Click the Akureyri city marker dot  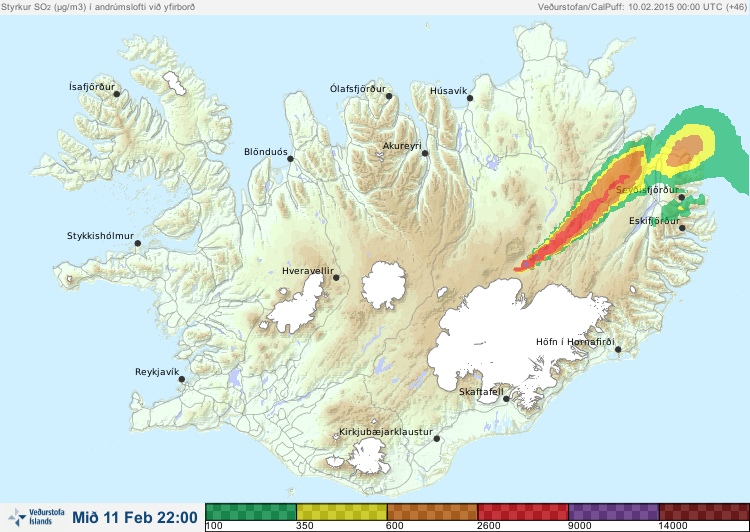click(x=425, y=153)
